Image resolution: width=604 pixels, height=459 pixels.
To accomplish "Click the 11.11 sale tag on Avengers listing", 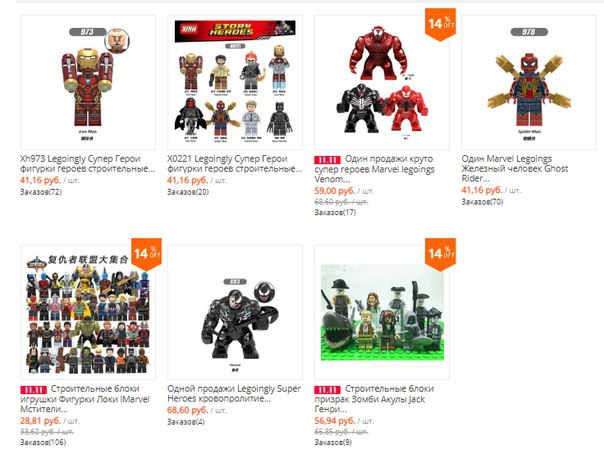I will point(33,390).
